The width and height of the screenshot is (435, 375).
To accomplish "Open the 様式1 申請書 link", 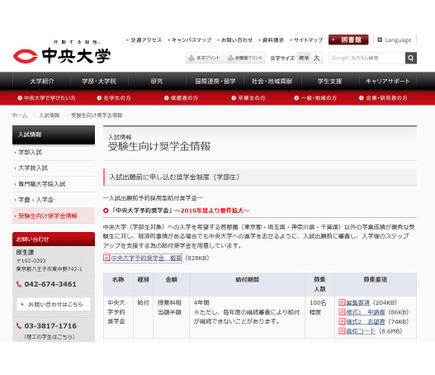I will tap(366, 312).
